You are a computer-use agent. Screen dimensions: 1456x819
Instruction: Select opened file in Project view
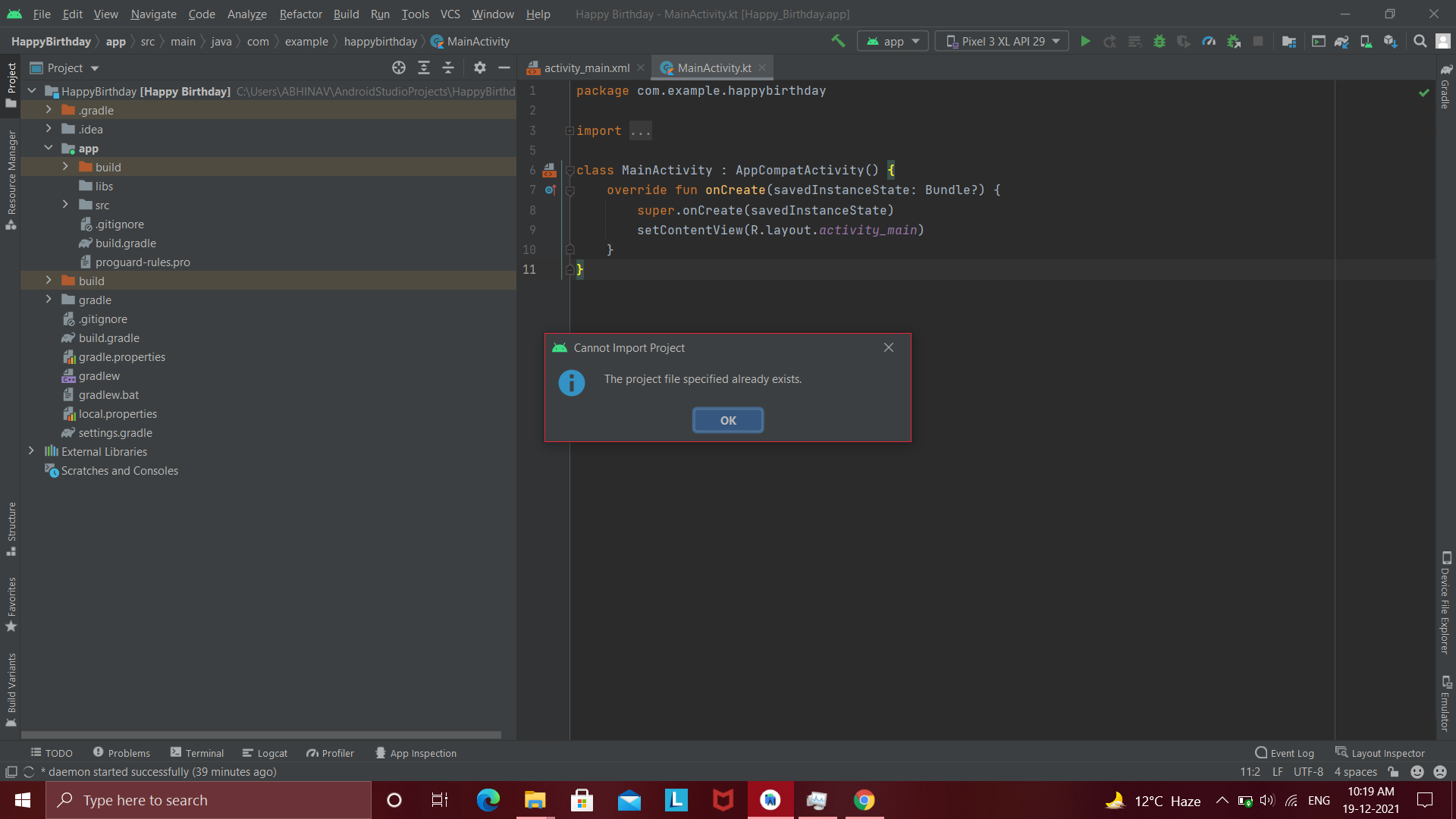398,67
